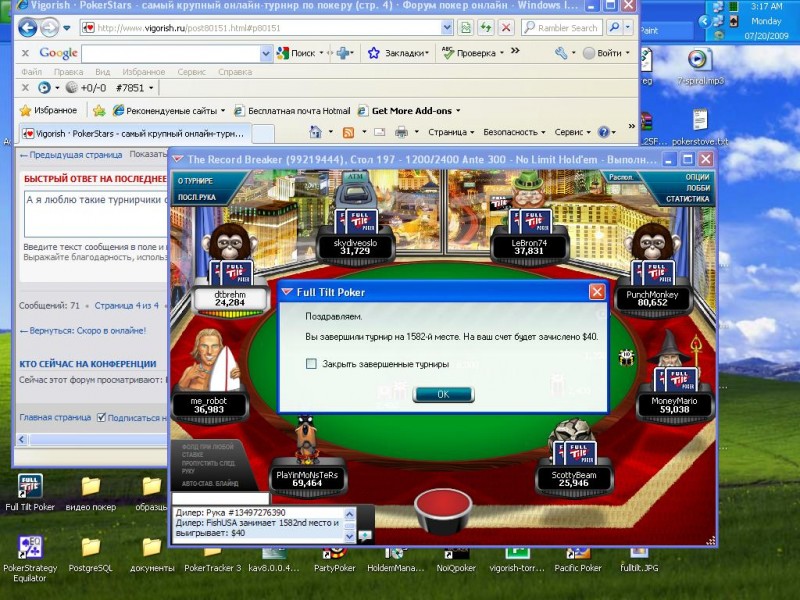Open the ЛОББИ menu at poker table
800x600 pixels.
(697, 188)
